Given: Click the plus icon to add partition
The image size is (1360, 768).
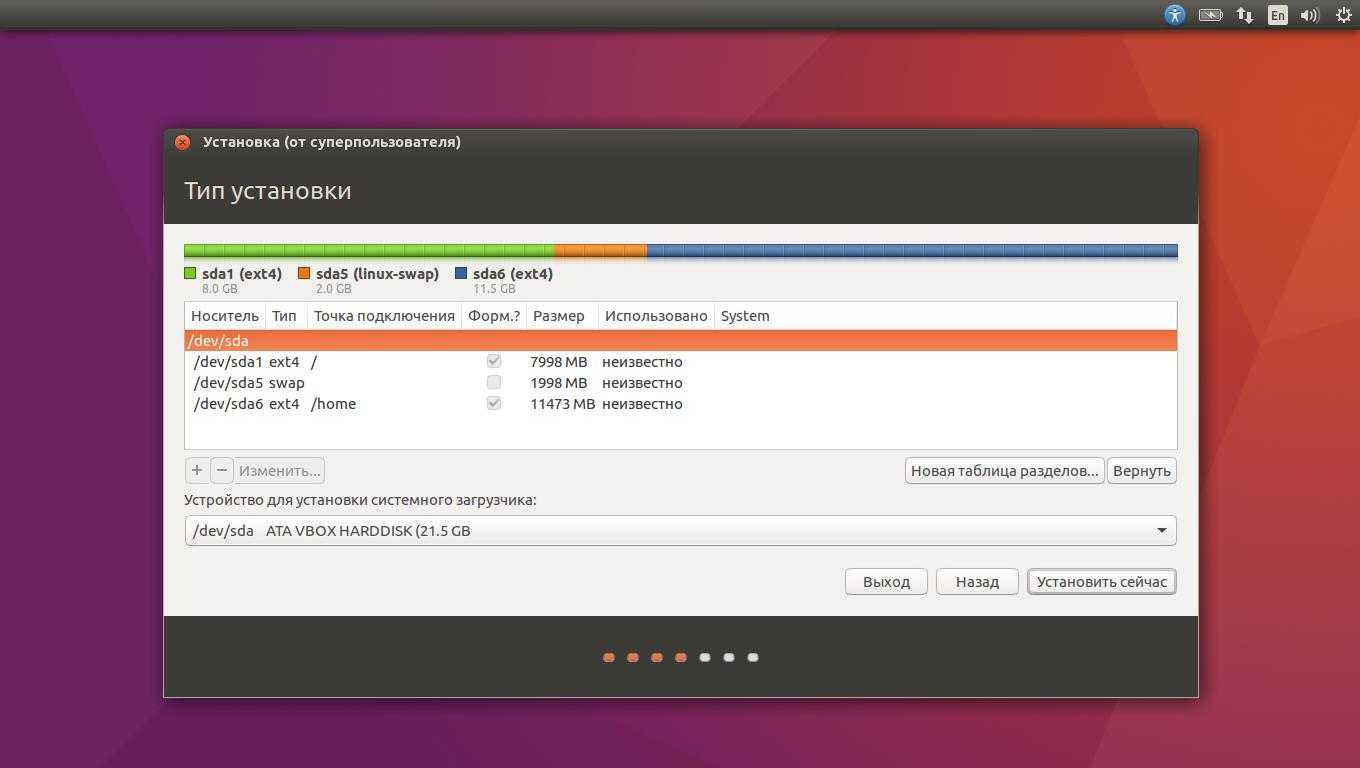Looking at the screenshot, I should tap(197, 470).
